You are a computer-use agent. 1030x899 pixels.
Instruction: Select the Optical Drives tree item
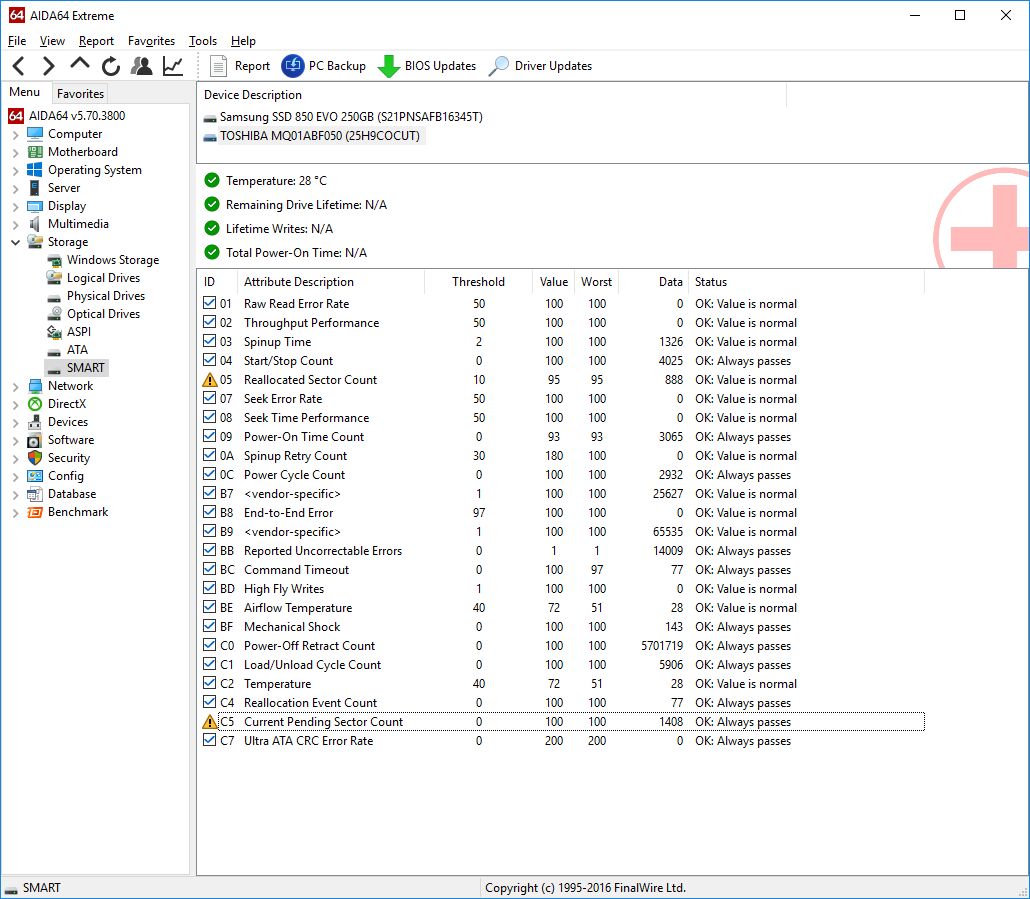pos(103,314)
